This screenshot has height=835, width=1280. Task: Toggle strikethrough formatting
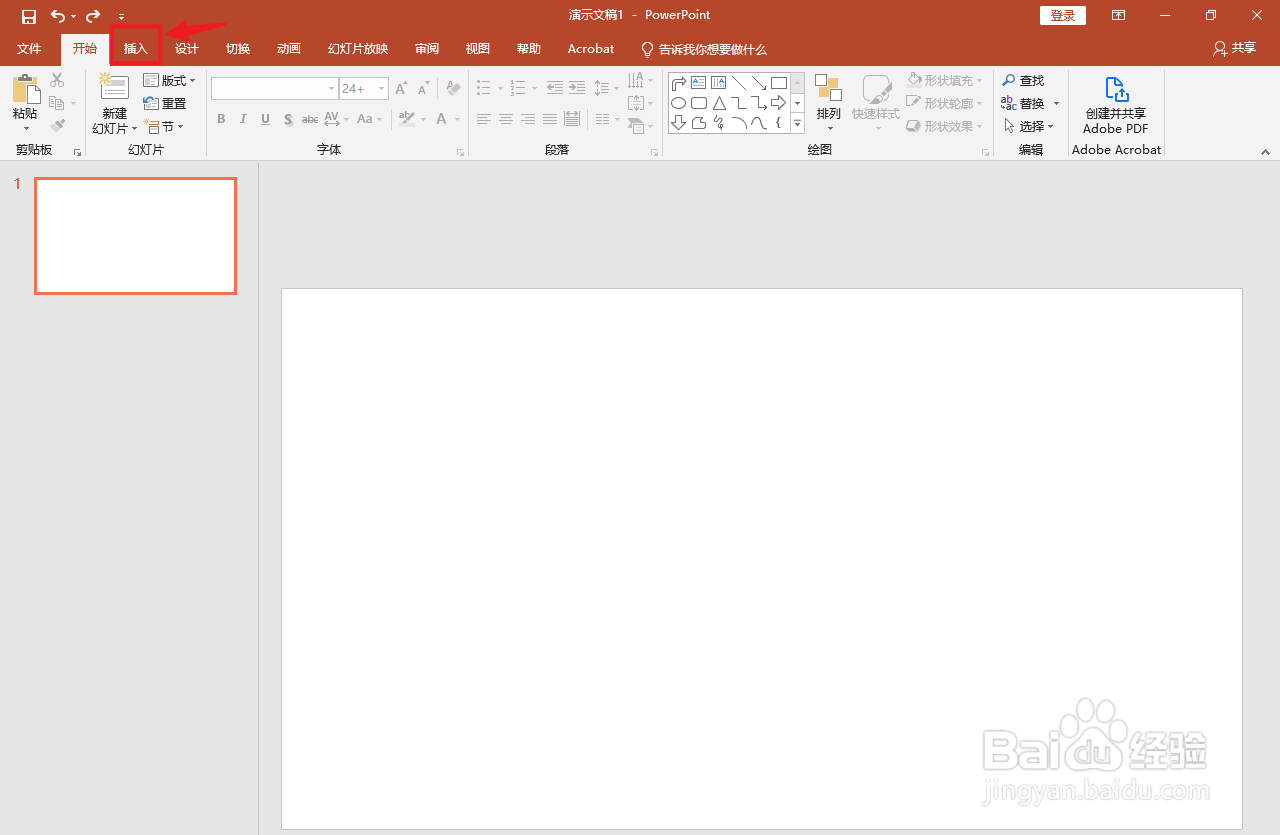tap(310, 119)
